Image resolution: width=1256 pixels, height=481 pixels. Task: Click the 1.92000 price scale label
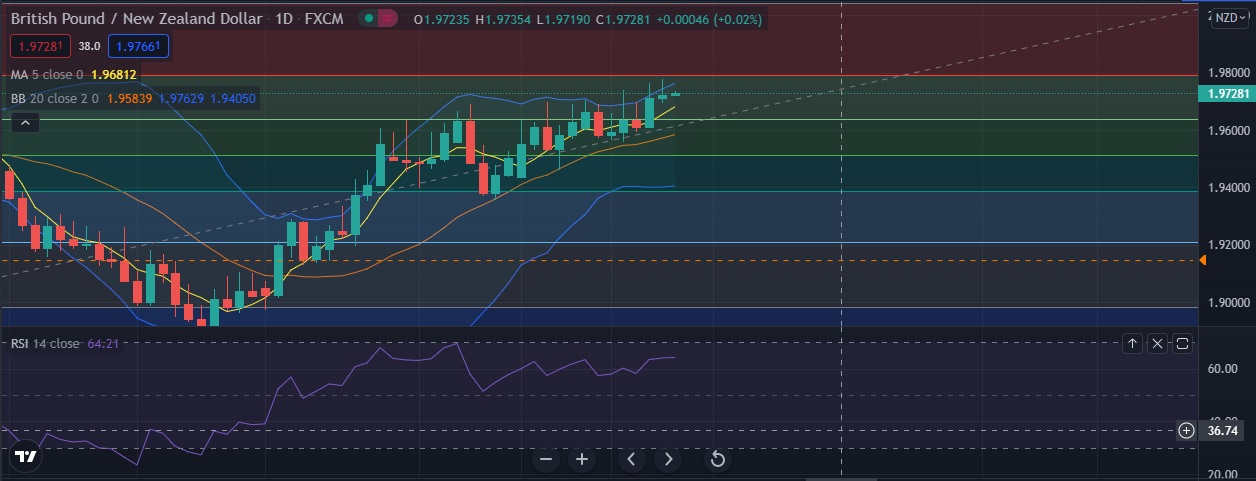click(x=1228, y=245)
